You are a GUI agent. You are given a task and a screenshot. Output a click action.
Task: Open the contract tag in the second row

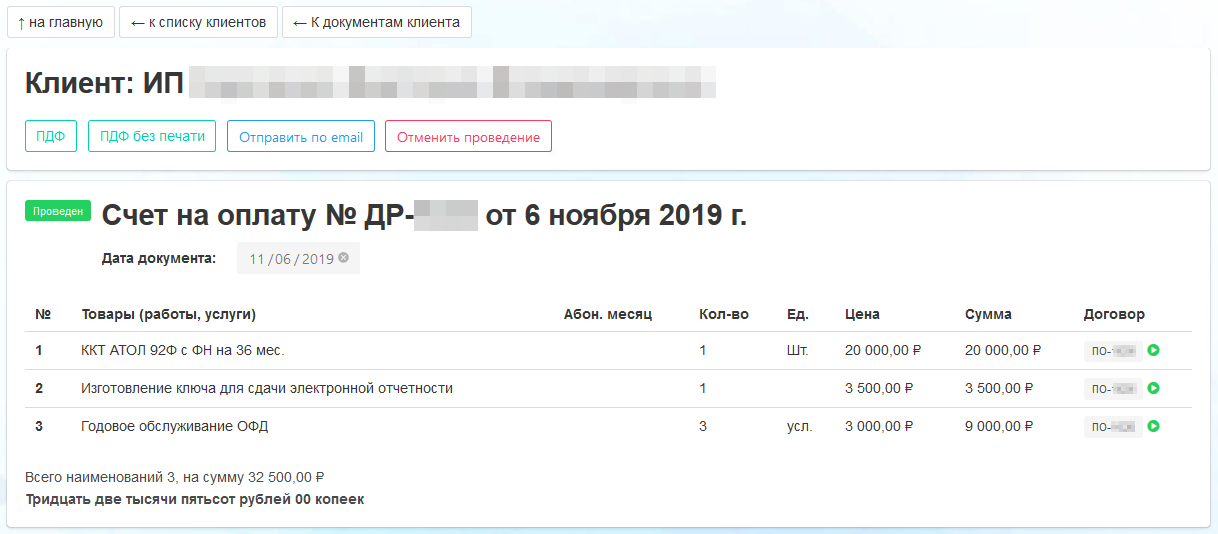[1112, 388]
